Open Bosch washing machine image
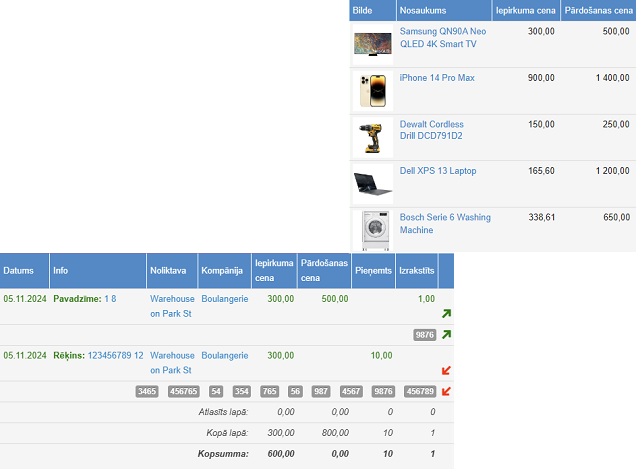636x469 pixels. (373, 230)
